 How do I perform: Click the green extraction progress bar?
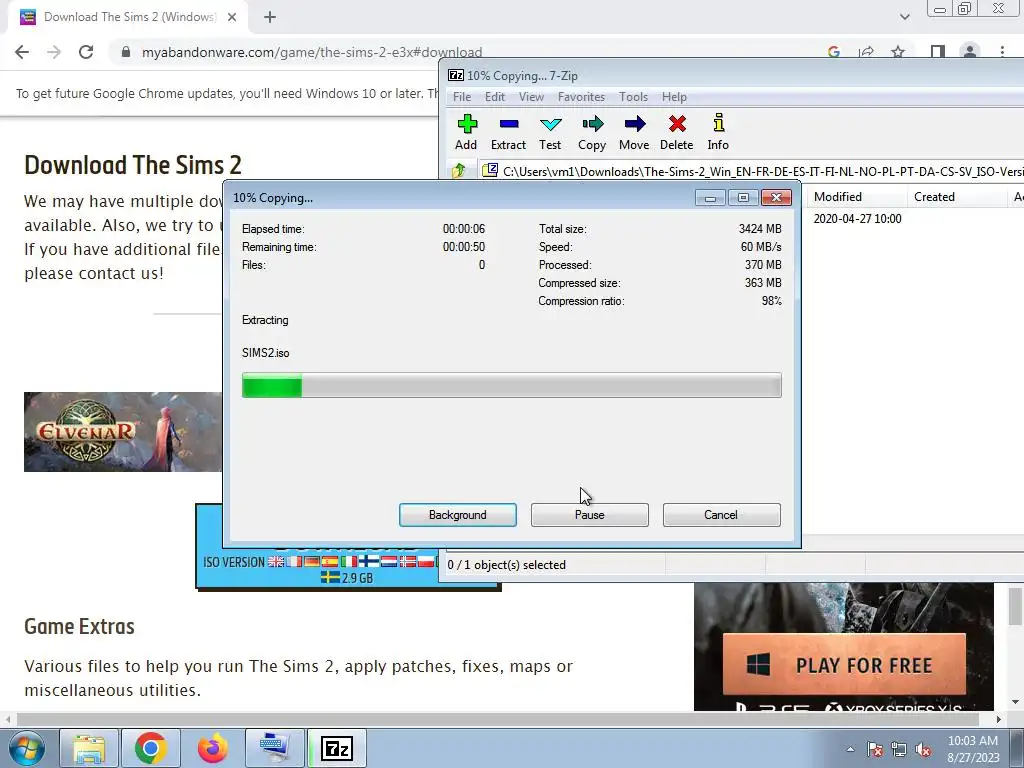pyautogui.click(x=511, y=385)
